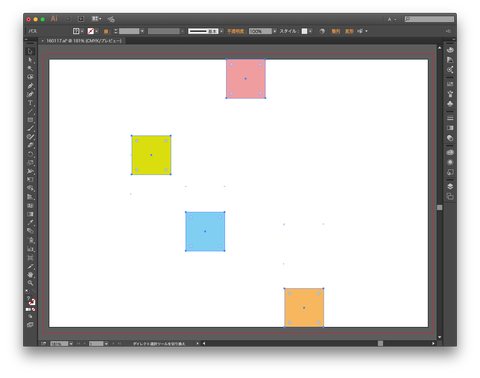Image resolution: width=480 pixels, height=378 pixels.
Task: Expand the stroke weight dropdown
Action: [x=142, y=31]
